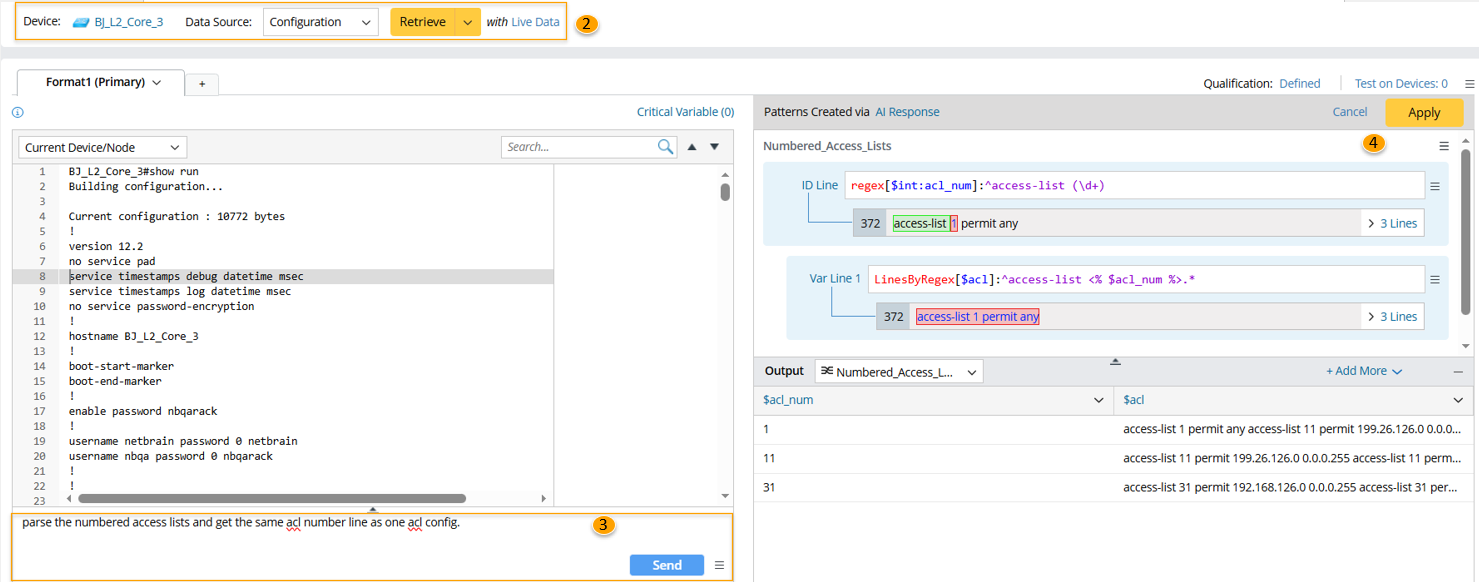Screen dimensions: 1479x582
Task: Click the Search input field
Action: click(x=578, y=147)
